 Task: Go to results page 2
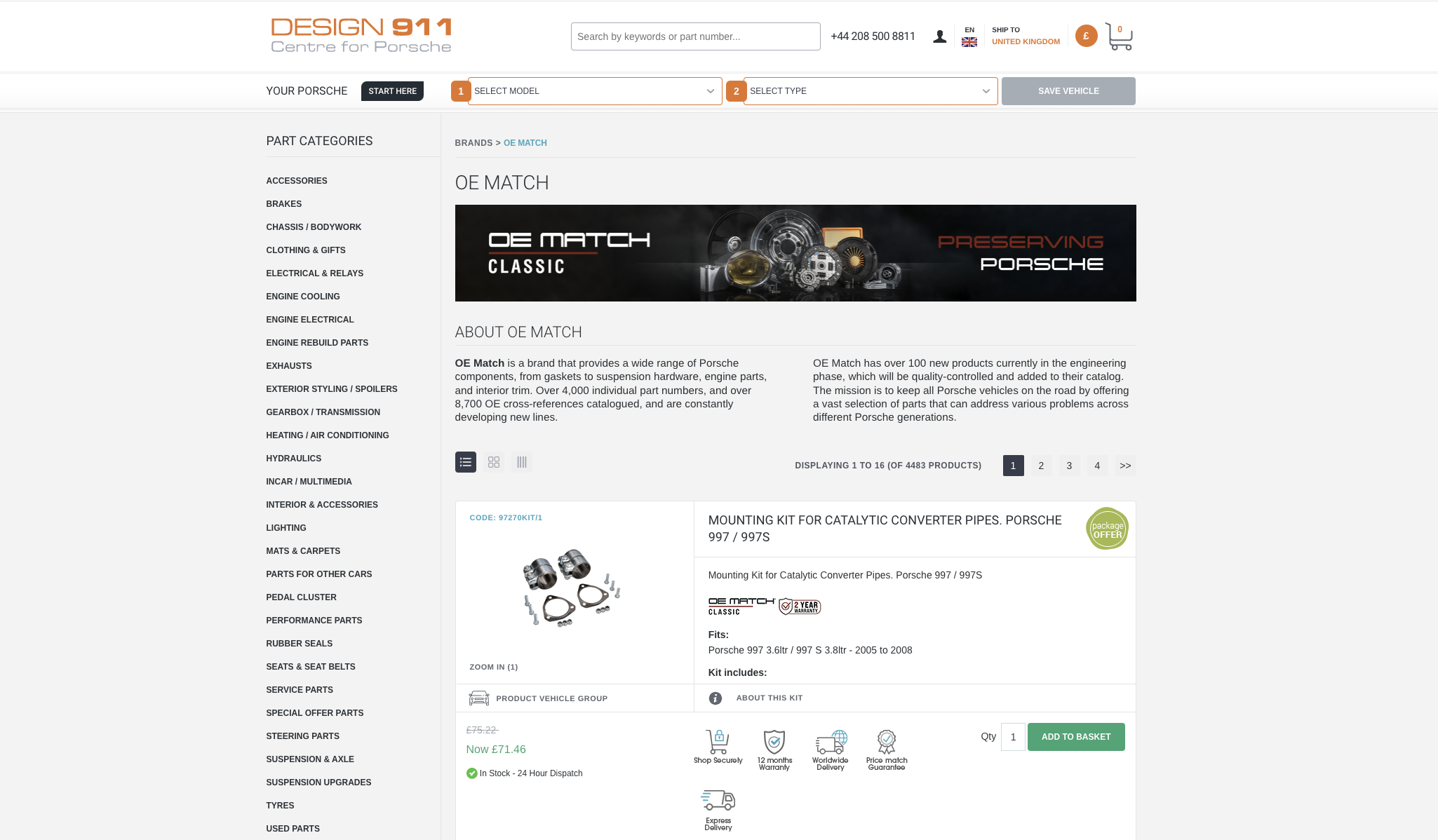[x=1042, y=466]
